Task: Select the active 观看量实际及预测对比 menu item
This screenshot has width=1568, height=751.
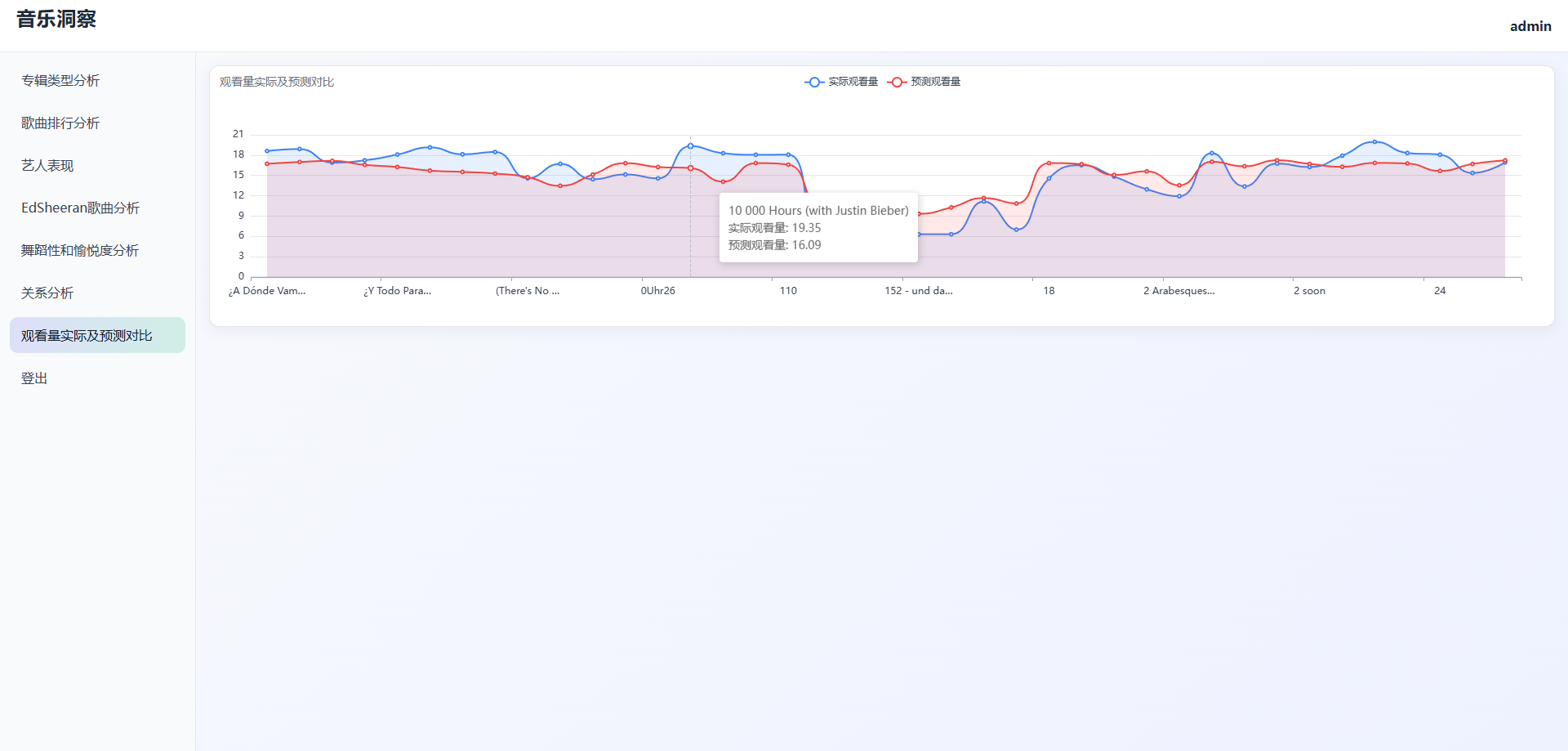Action: [x=87, y=335]
